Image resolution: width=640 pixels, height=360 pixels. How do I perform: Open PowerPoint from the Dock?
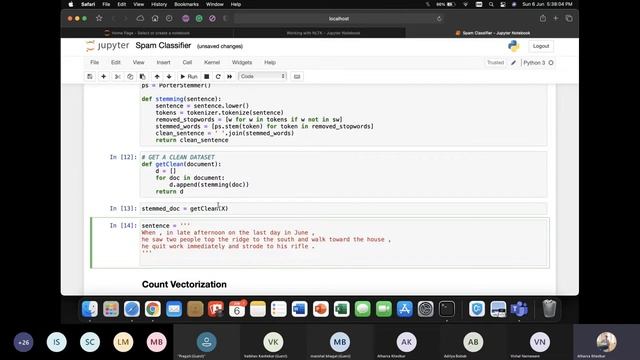pyautogui.click(x=321, y=309)
